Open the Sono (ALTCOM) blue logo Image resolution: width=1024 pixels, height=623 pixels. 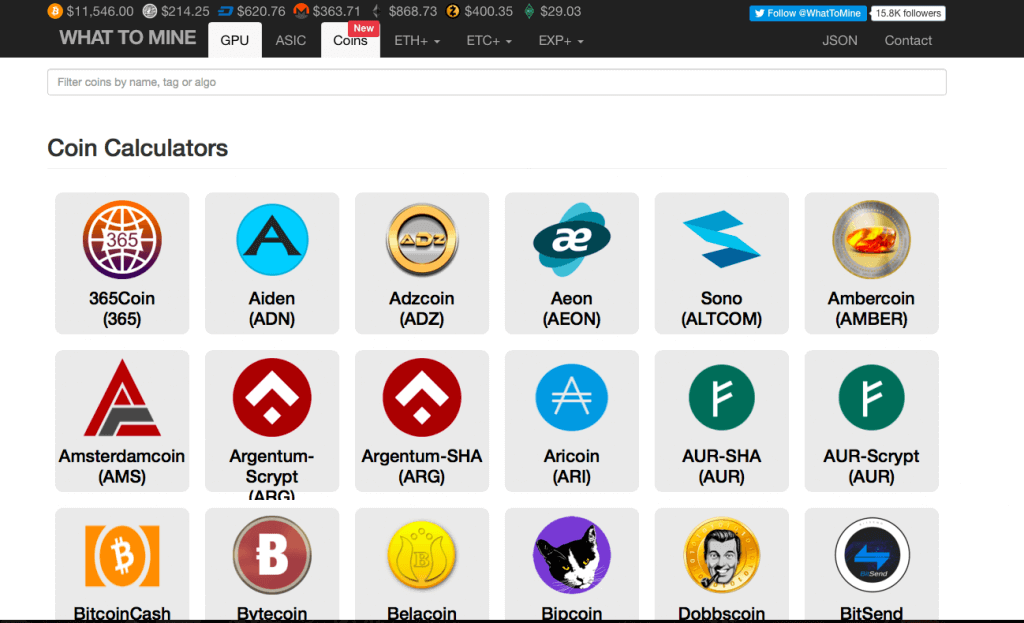[x=722, y=240]
